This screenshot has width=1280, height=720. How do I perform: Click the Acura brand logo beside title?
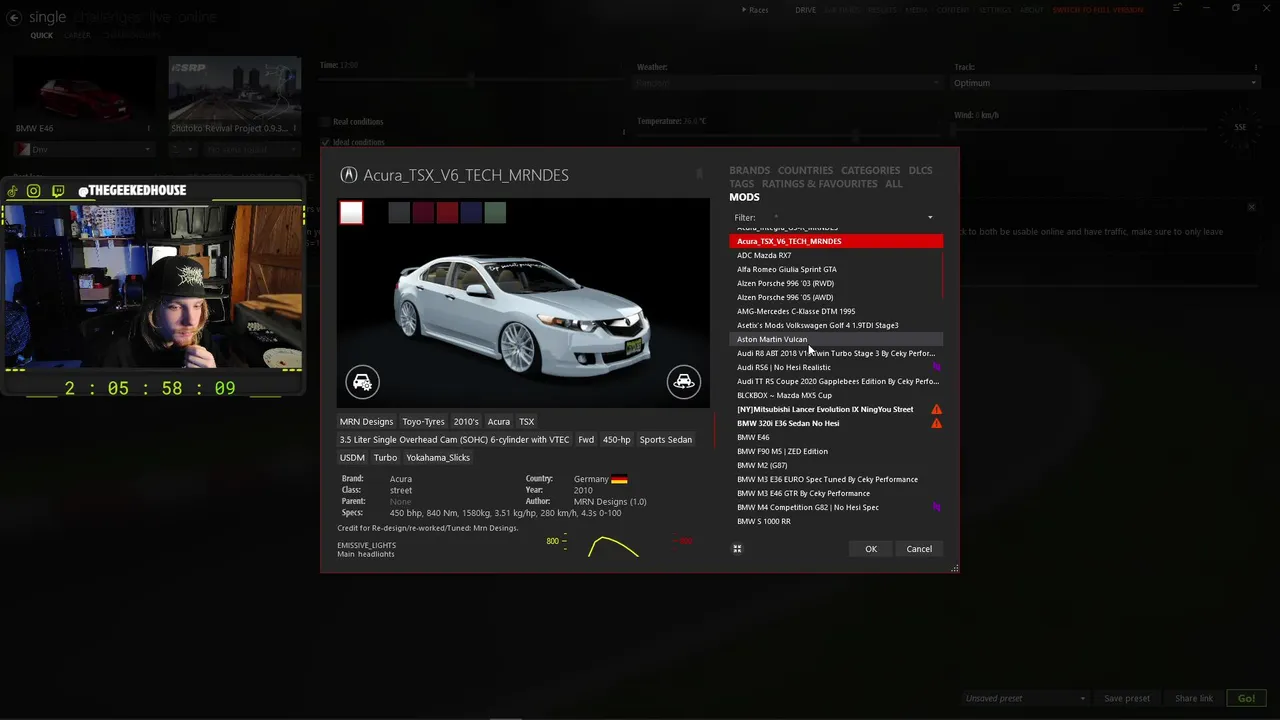[x=348, y=175]
